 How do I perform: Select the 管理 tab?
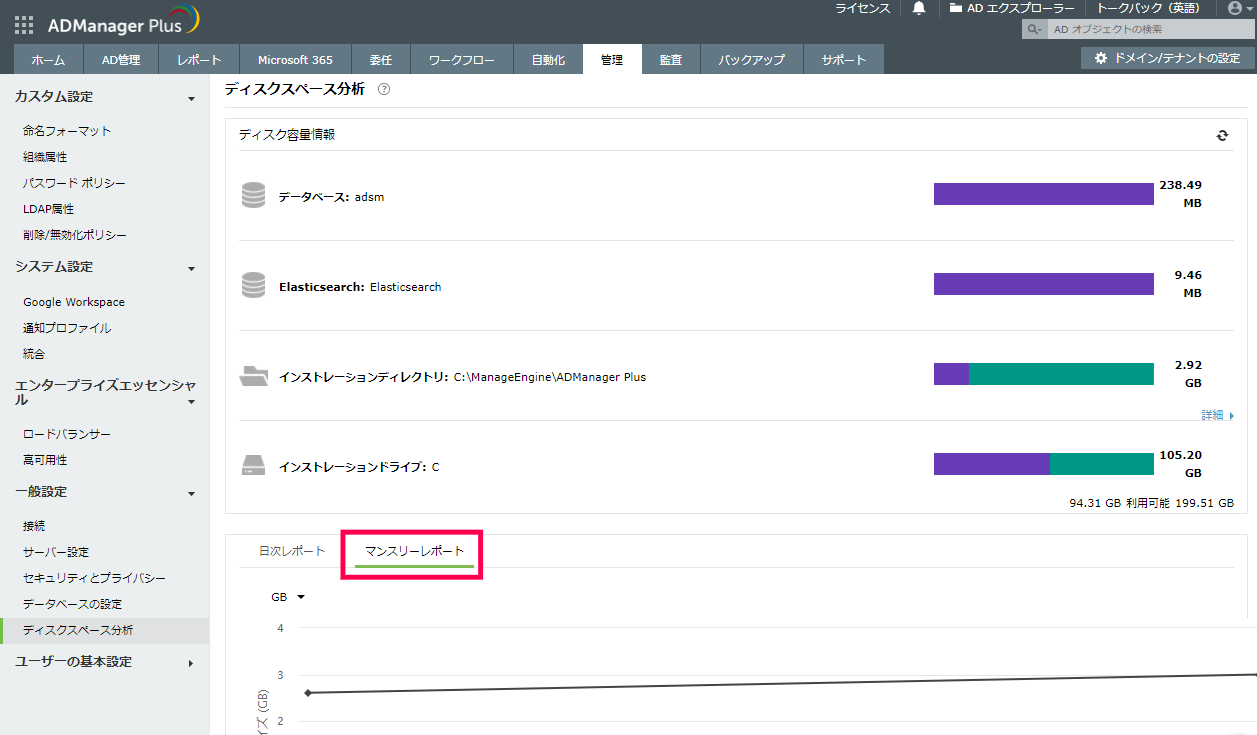click(x=612, y=60)
